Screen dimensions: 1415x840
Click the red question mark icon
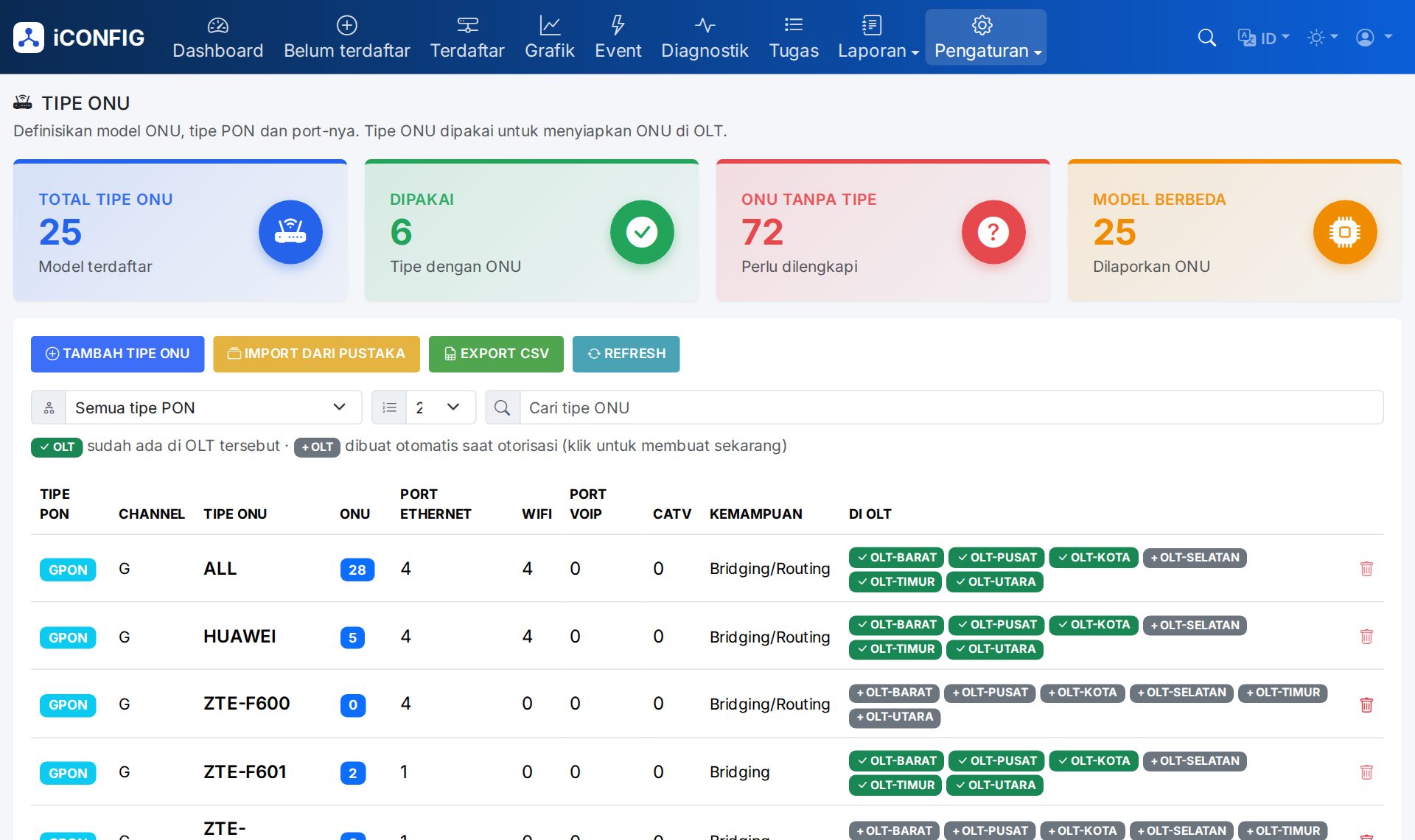[x=993, y=232]
